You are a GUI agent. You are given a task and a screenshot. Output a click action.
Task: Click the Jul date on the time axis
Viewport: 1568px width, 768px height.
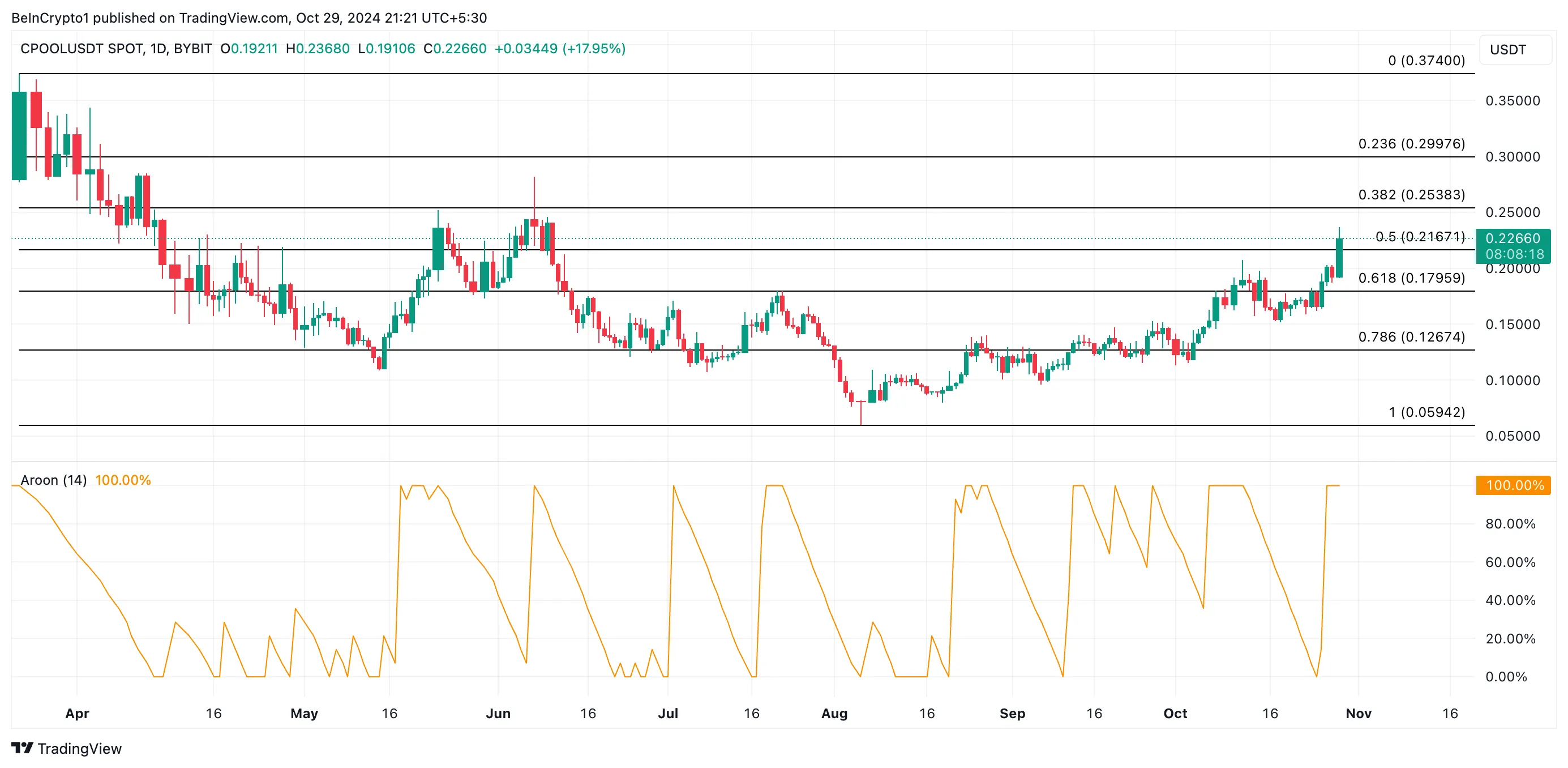[x=668, y=714]
